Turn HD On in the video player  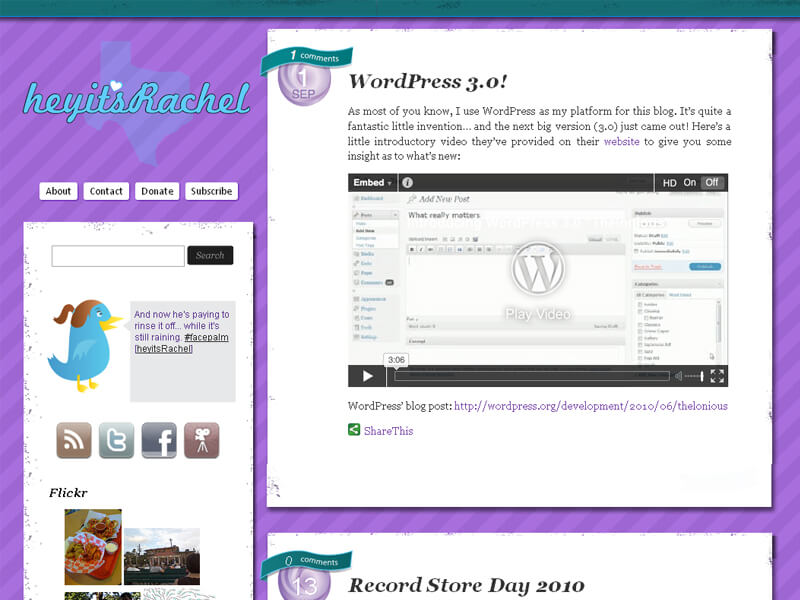690,183
